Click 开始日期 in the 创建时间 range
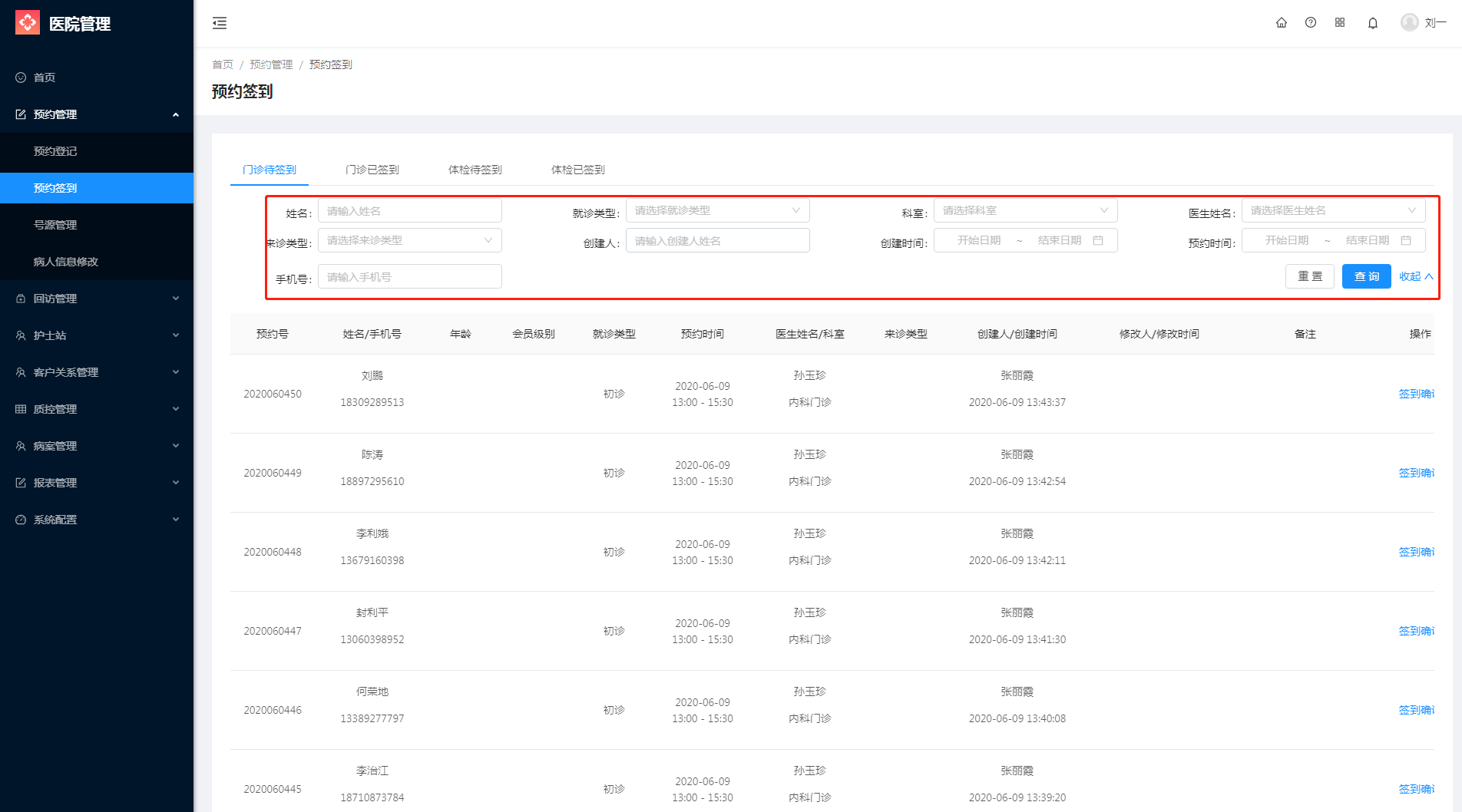The image size is (1462, 812). (x=979, y=240)
